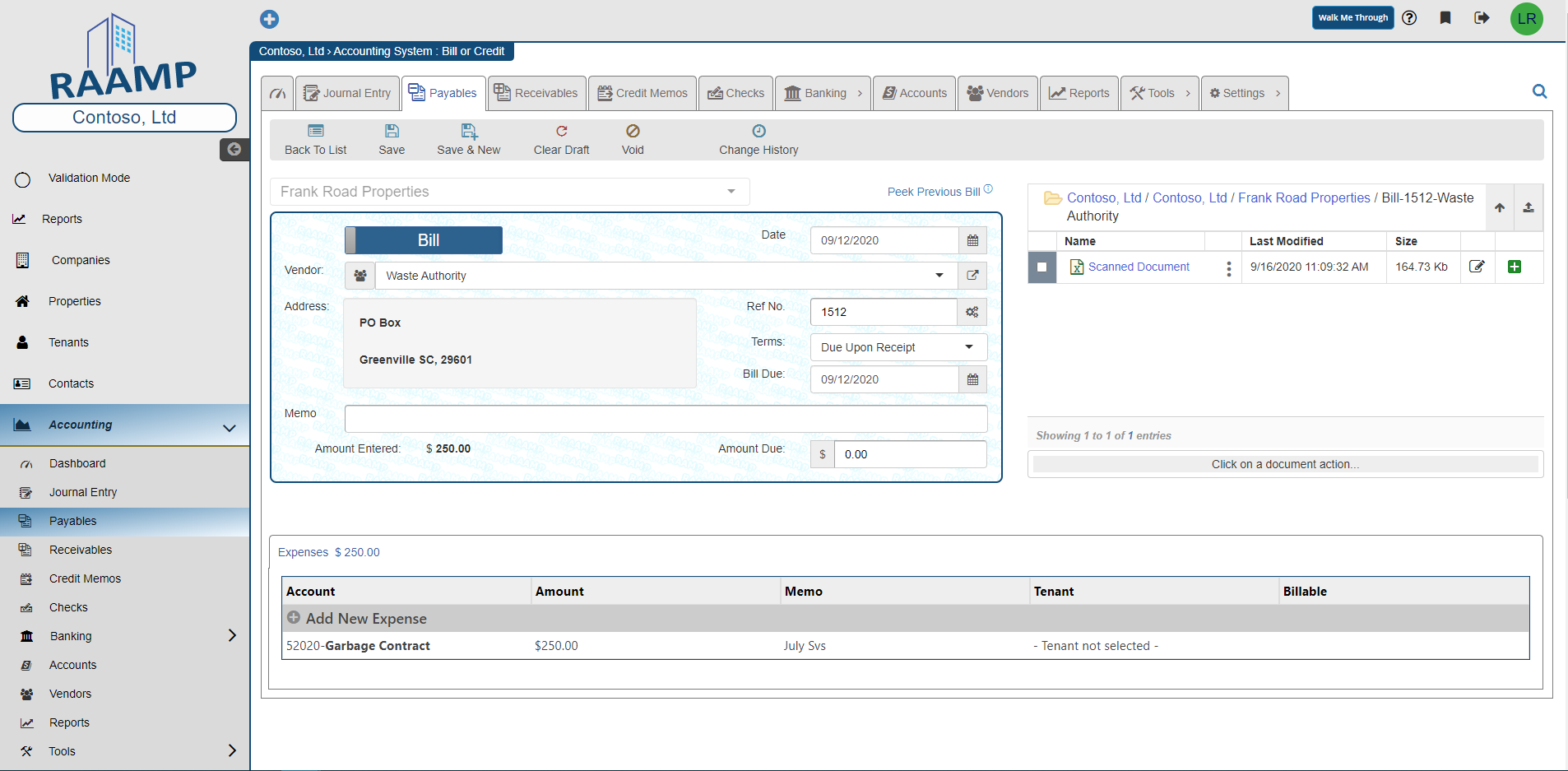Open the Bill Due calendar picker

(972, 379)
